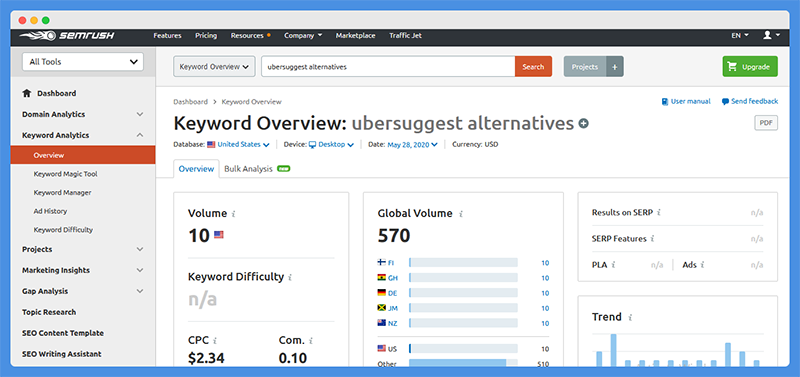Click the add-keyword plus icon after title

[583, 123]
